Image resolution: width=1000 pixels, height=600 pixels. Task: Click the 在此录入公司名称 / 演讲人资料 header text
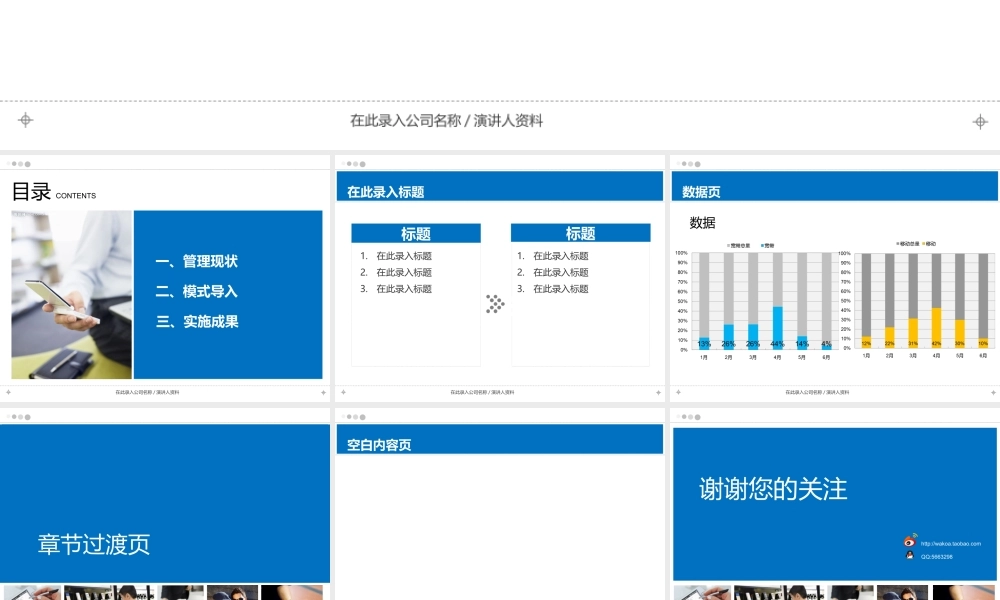pyautogui.click(x=446, y=121)
